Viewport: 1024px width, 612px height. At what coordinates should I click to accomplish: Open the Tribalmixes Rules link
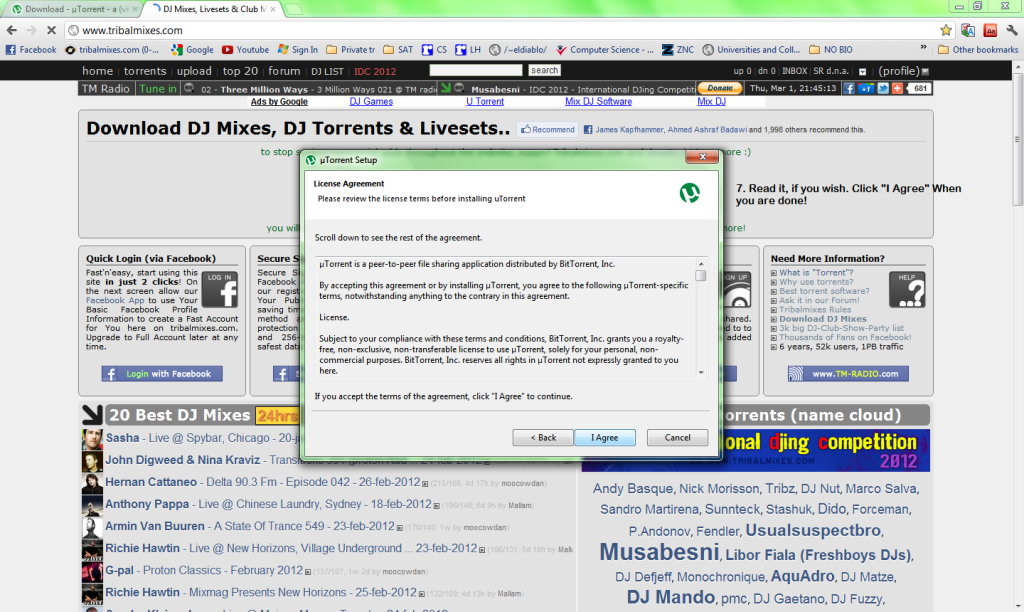tap(815, 310)
